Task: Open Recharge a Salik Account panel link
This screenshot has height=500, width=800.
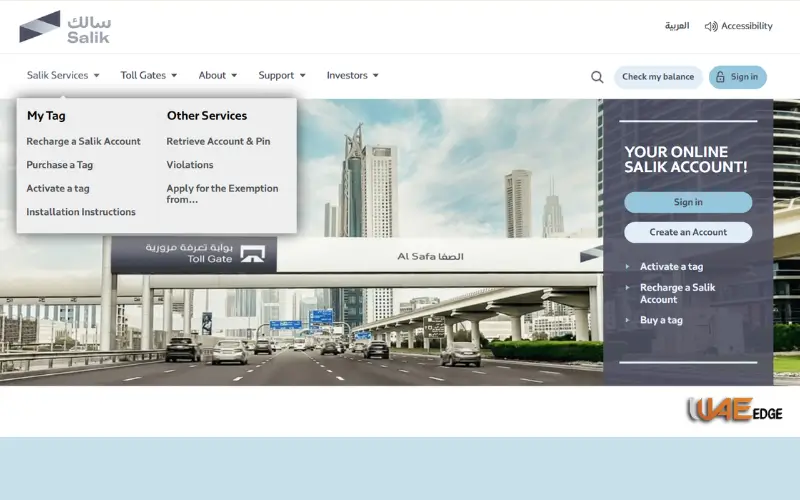Action: (x=678, y=293)
